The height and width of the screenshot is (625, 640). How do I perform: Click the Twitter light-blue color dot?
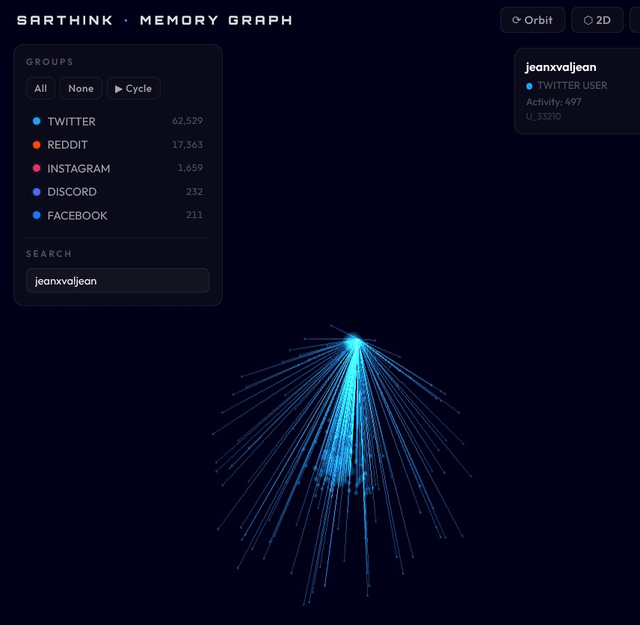36,121
